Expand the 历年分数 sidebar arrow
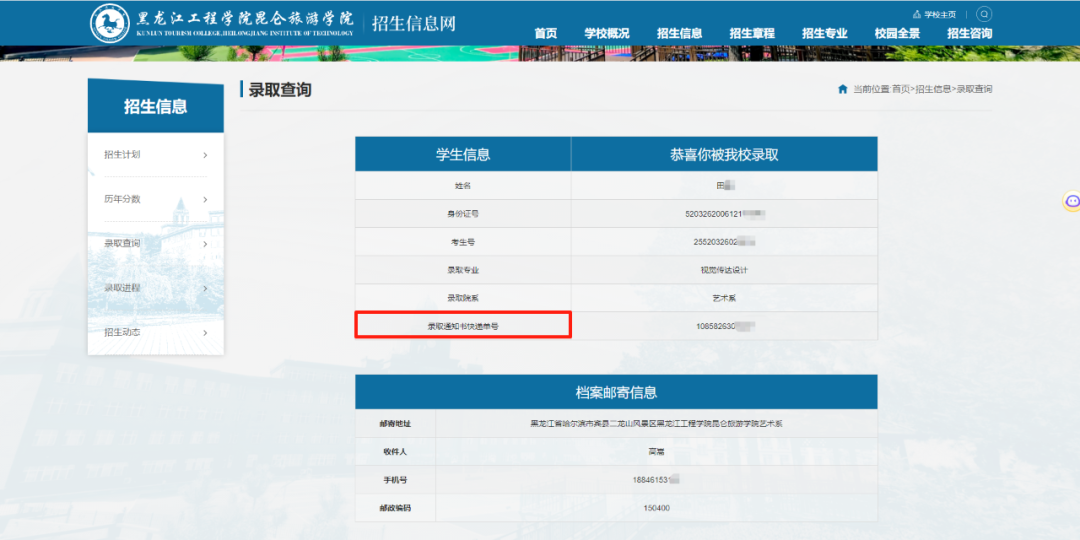The width and height of the screenshot is (1080, 540). click(205, 199)
